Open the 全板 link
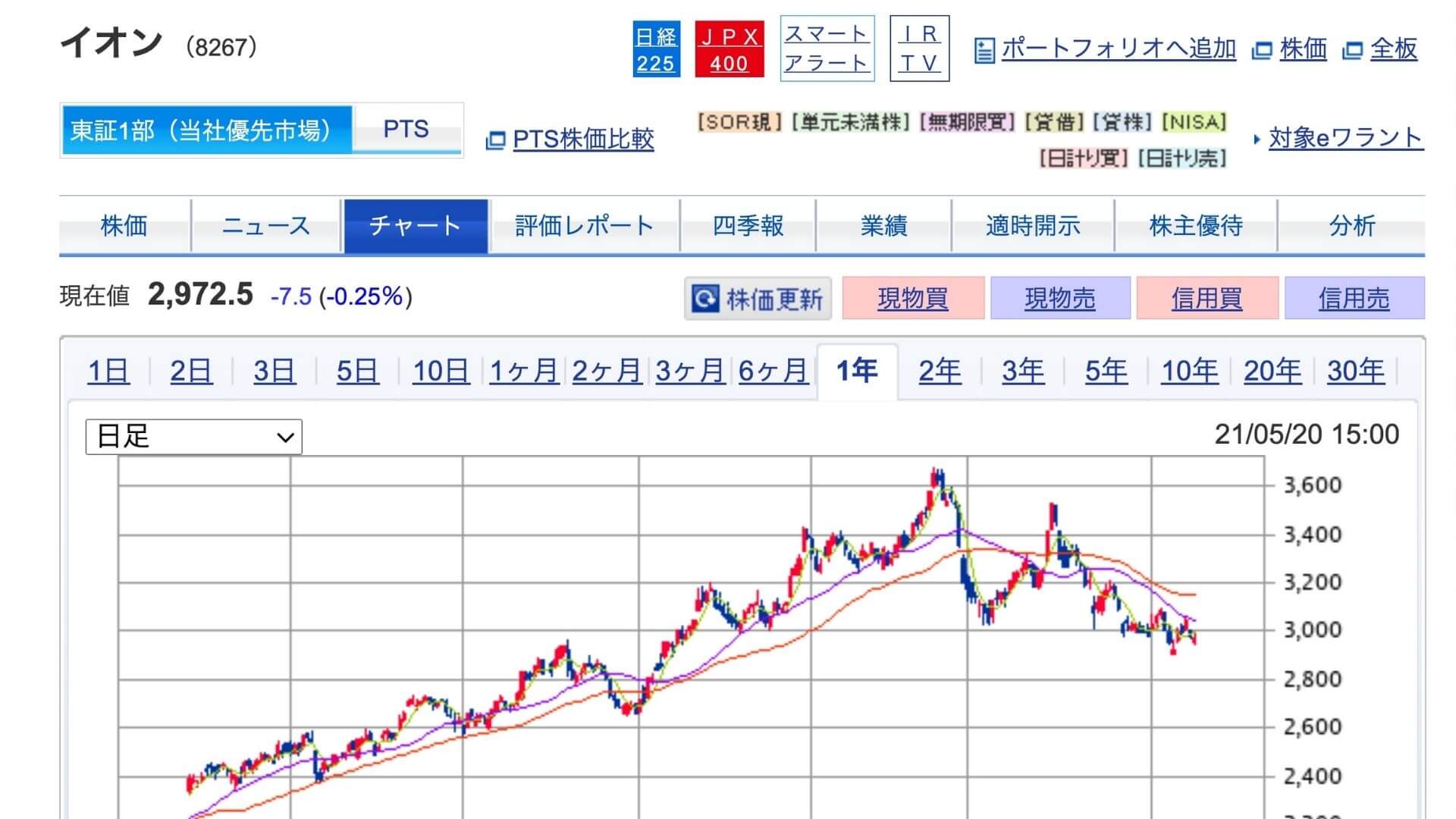1456x819 pixels. point(1394,49)
